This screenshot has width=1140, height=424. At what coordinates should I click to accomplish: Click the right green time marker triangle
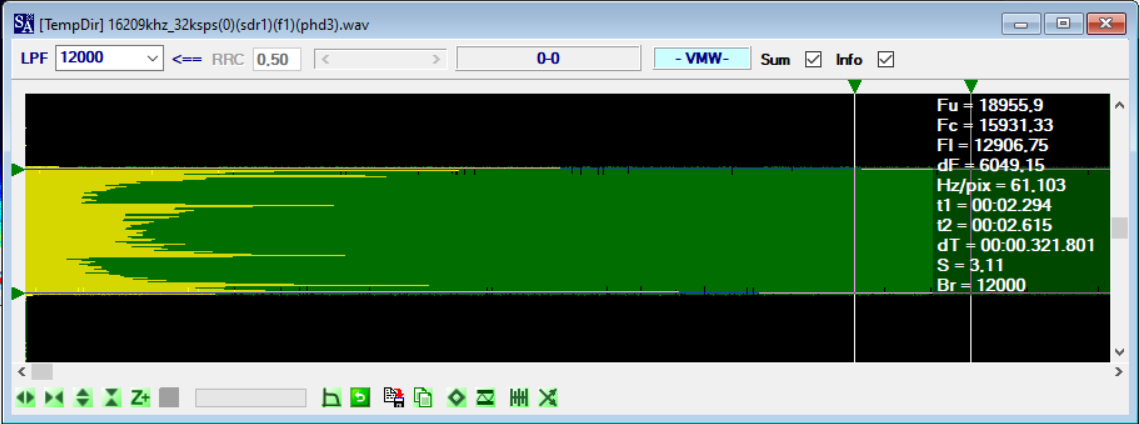(971, 87)
